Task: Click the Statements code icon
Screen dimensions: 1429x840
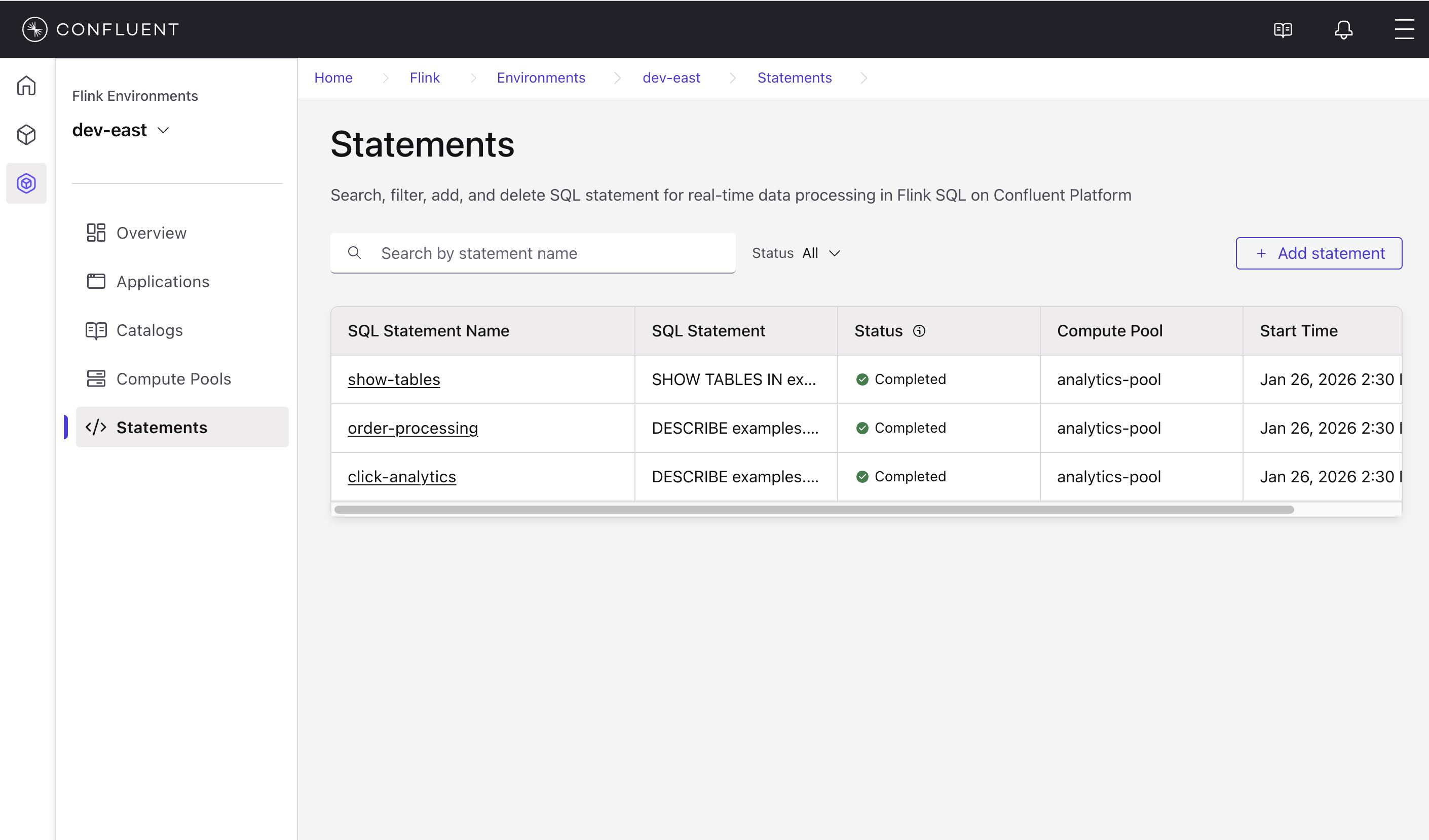Action: click(x=96, y=428)
